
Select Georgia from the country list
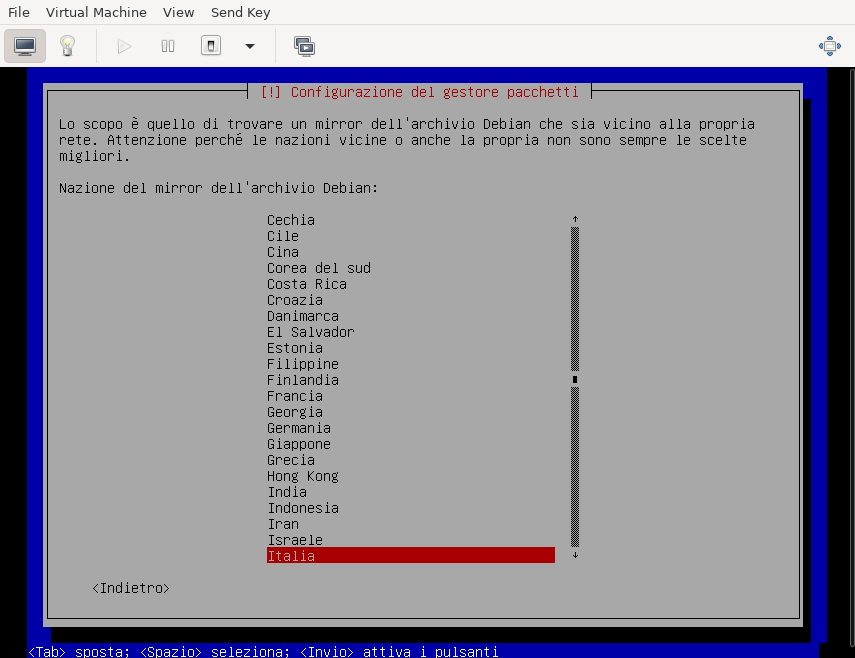pos(411,412)
